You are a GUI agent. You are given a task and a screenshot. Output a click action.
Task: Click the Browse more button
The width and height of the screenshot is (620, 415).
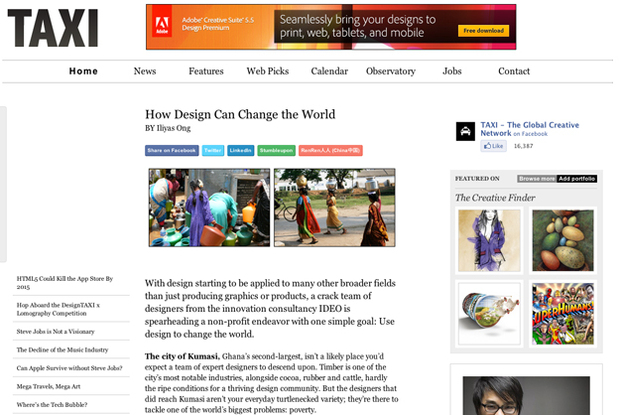coord(537,179)
